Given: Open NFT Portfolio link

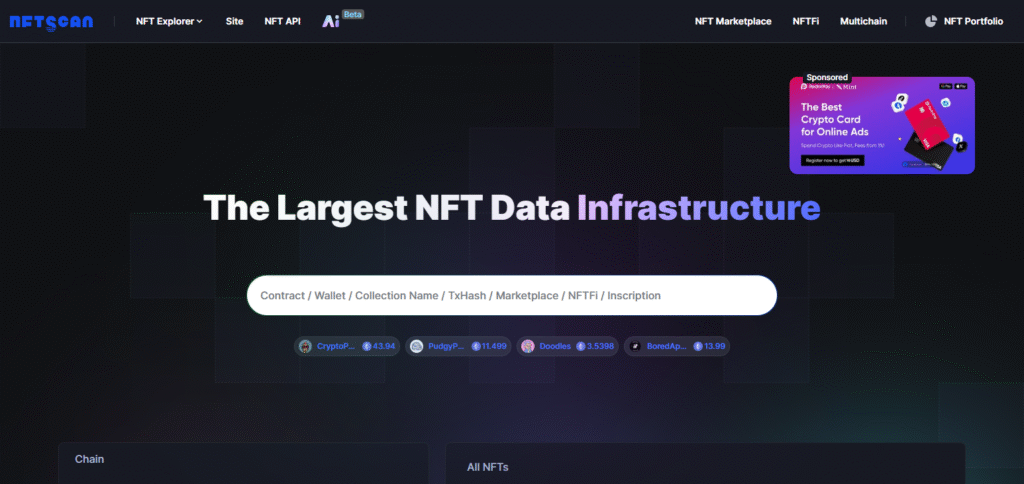Looking at the screenshot, I should click(974, 22).
